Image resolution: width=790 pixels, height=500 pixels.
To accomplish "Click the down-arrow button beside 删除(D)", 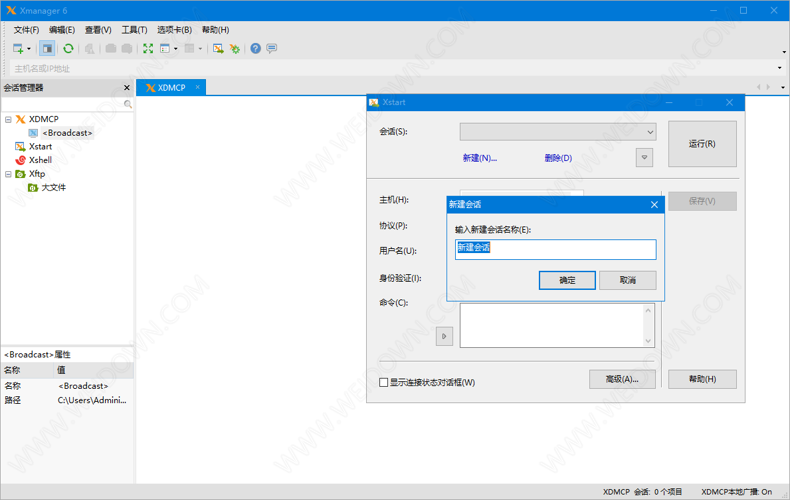I will coord(644,158).
